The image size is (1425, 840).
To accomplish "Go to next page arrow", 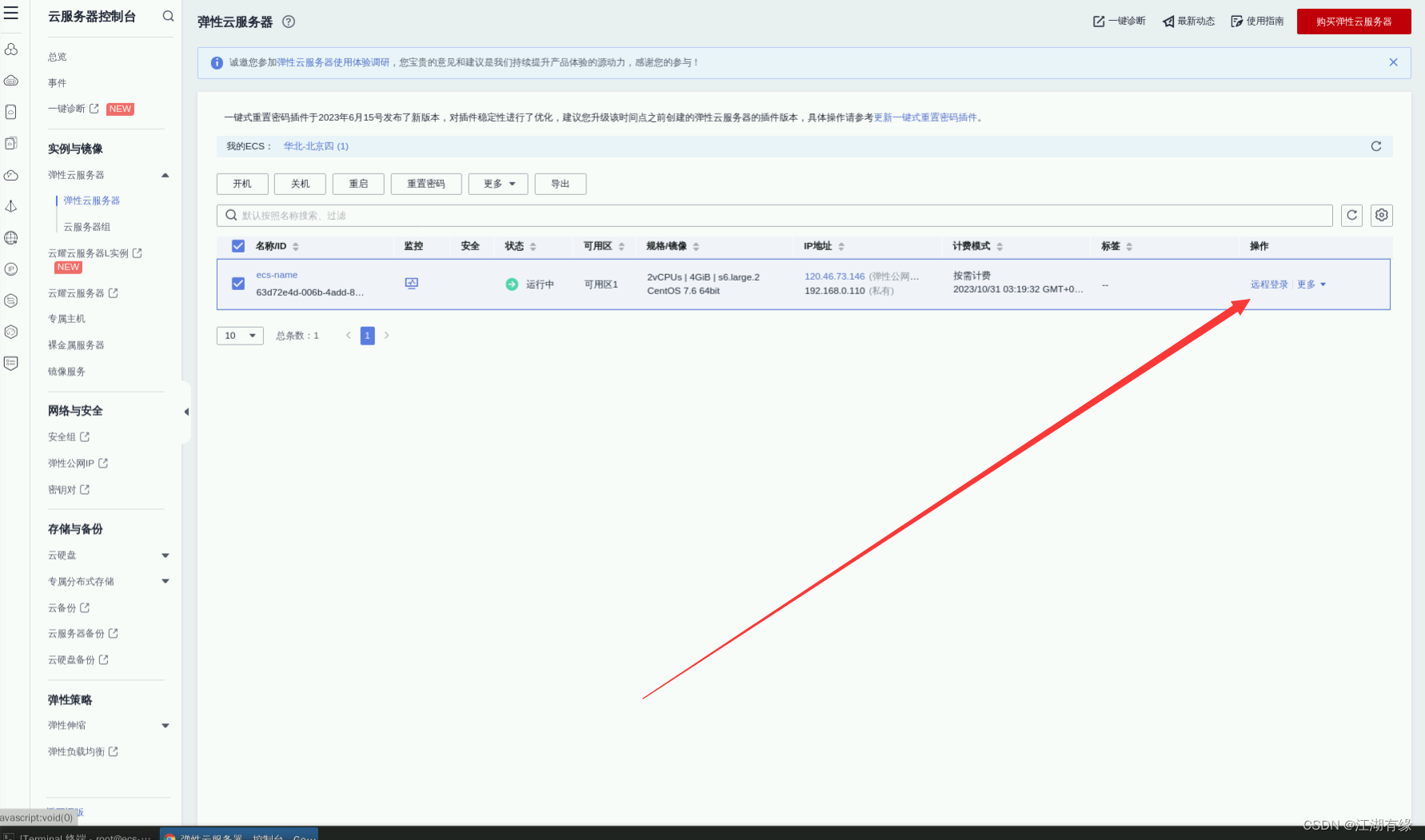I will 386,336.
